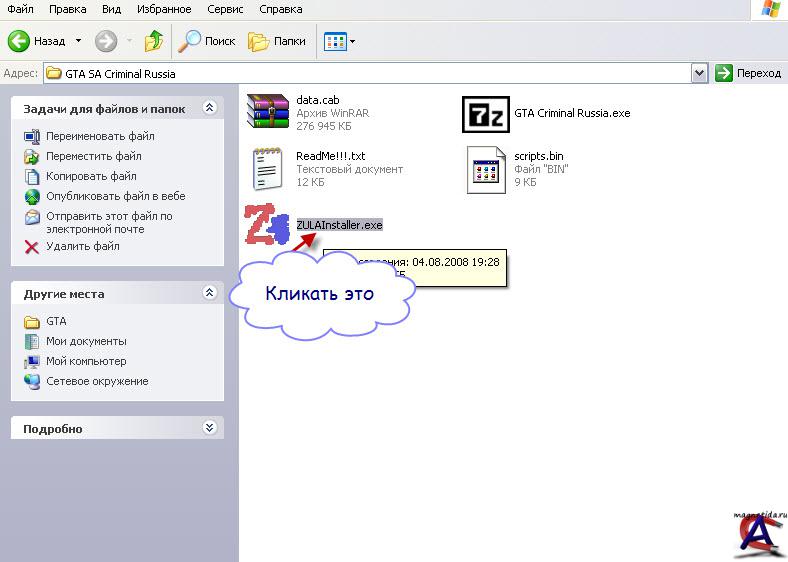
Task: Click the ZULAInstaller.exe red Z icon
Action: [266, 225]
